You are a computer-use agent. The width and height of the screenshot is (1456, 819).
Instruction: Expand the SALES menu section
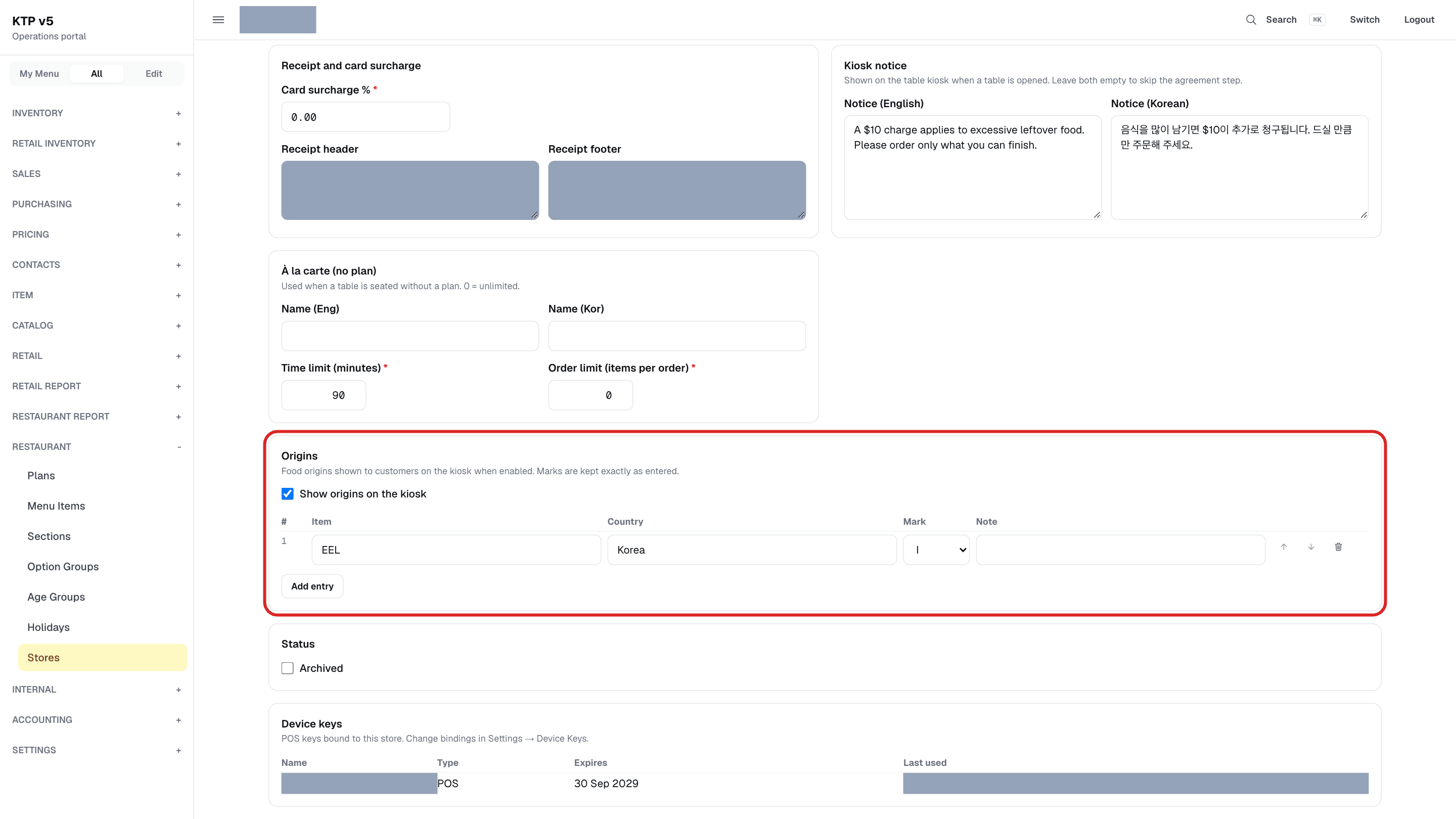97,173
